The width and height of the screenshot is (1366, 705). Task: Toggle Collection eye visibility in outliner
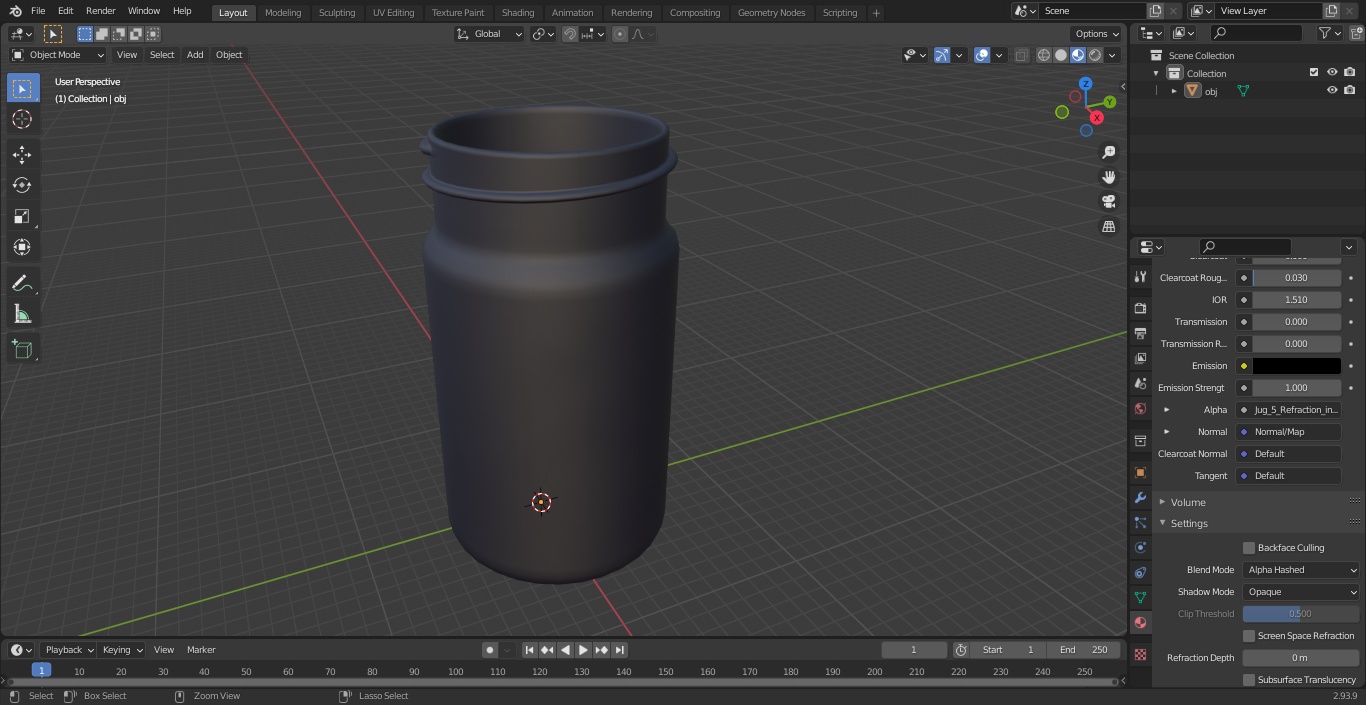coord(1332,72)
